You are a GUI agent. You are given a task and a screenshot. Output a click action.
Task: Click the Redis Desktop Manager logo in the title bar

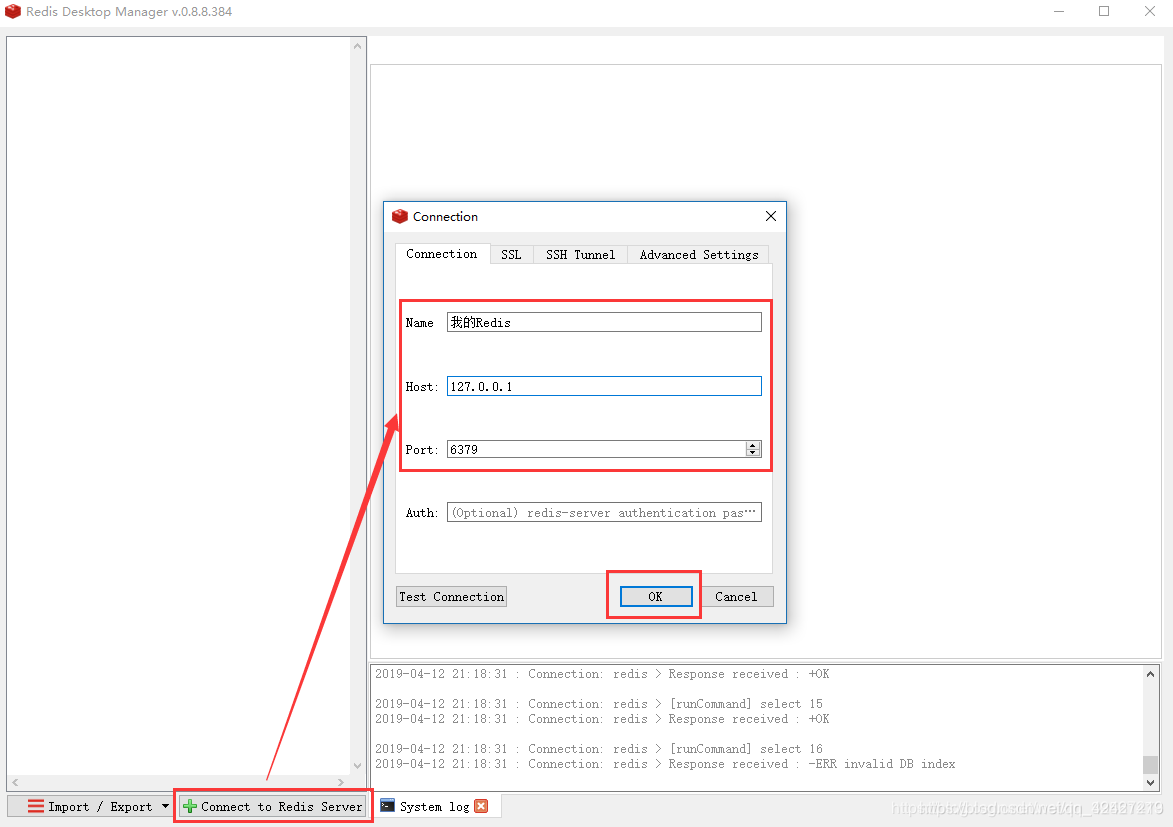[13, 11]
